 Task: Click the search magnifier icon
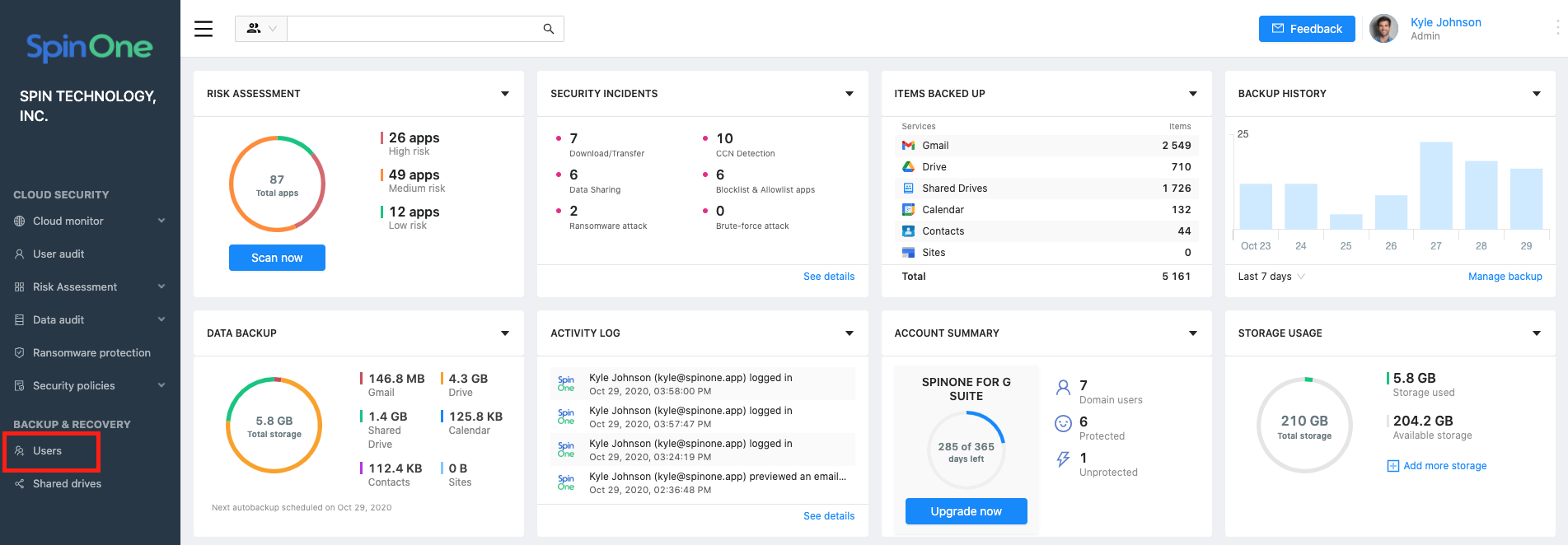click(x=549, y=29)
